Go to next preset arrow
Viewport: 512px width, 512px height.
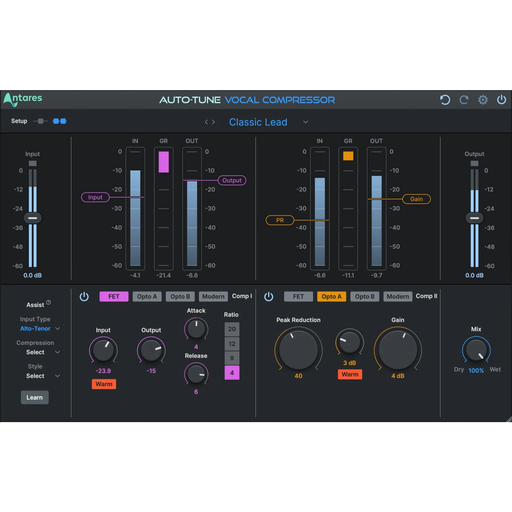click(213, 122)
